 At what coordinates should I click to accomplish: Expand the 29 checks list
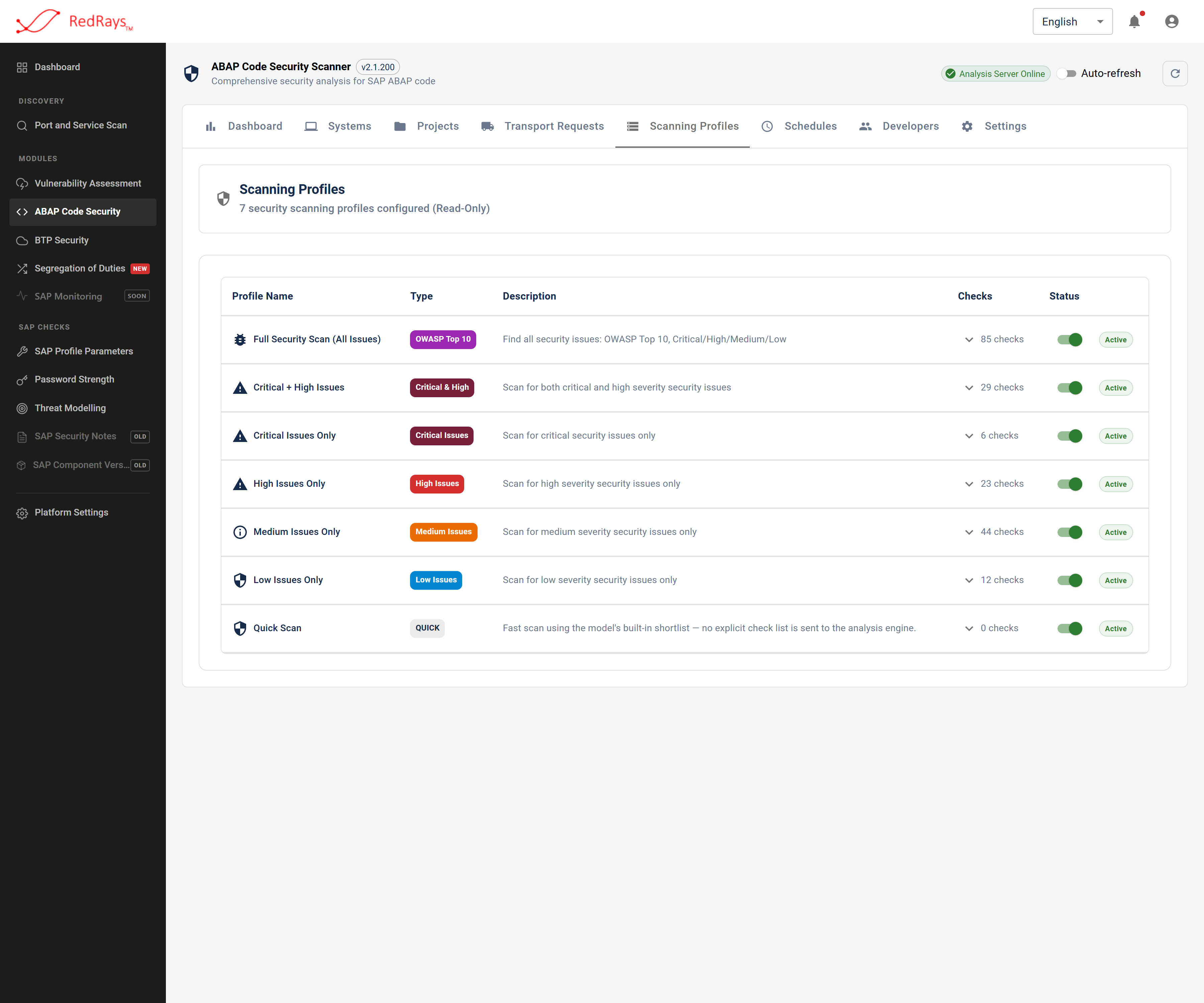[x=969, y=387]
